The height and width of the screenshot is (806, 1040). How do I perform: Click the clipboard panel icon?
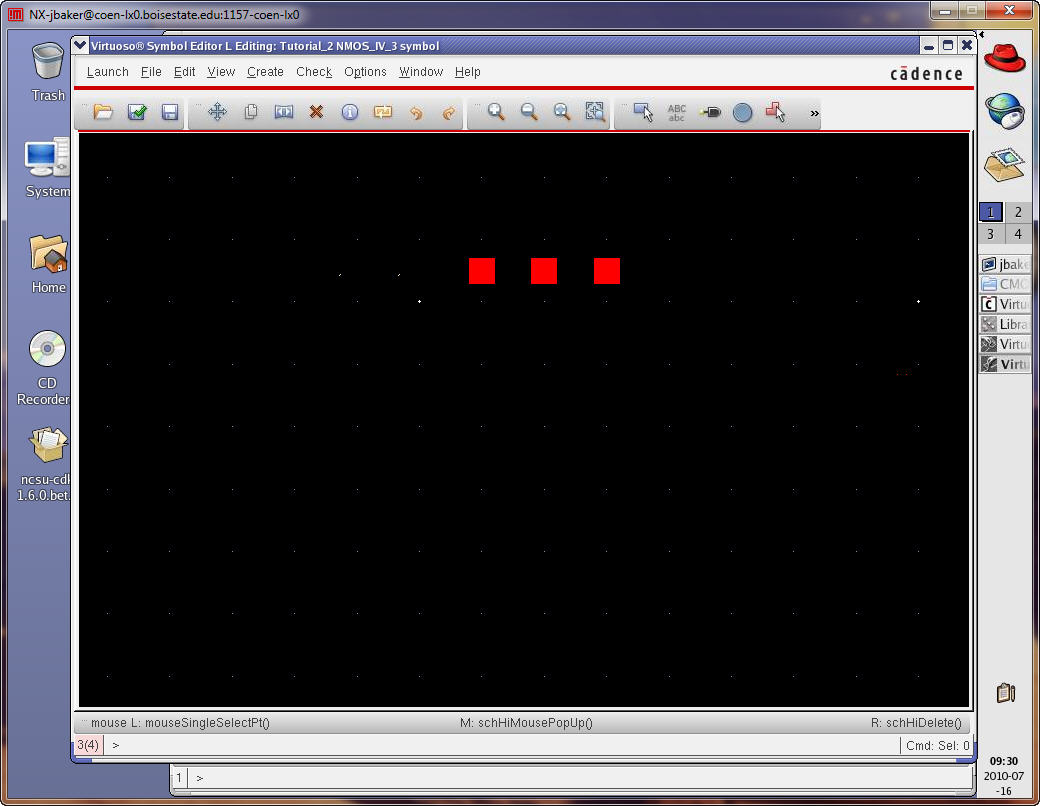click(1006, 693)
